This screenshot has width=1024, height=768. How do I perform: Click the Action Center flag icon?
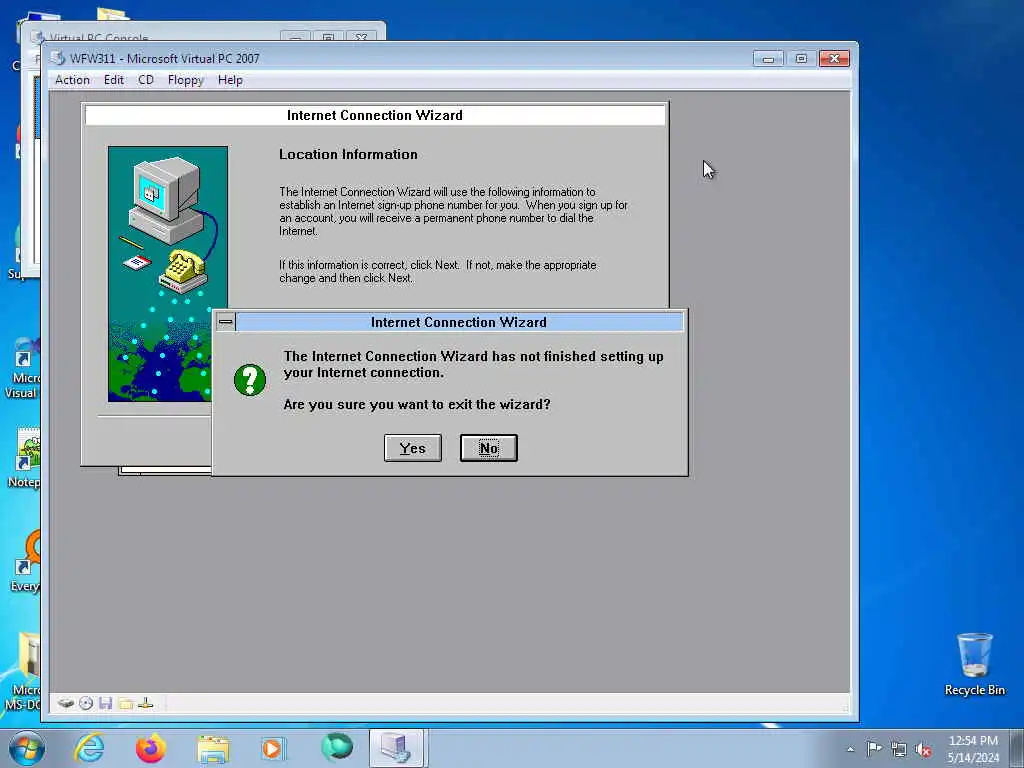pyautogui.click(x=874, y=749)
